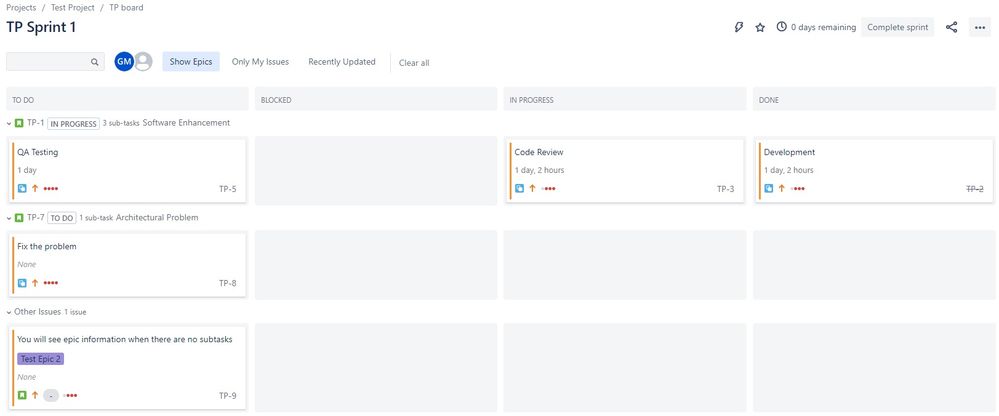Click sub-task type icon on QA Testing card
Viewport: 999px width, 416px height.
(x=22, y=189)
